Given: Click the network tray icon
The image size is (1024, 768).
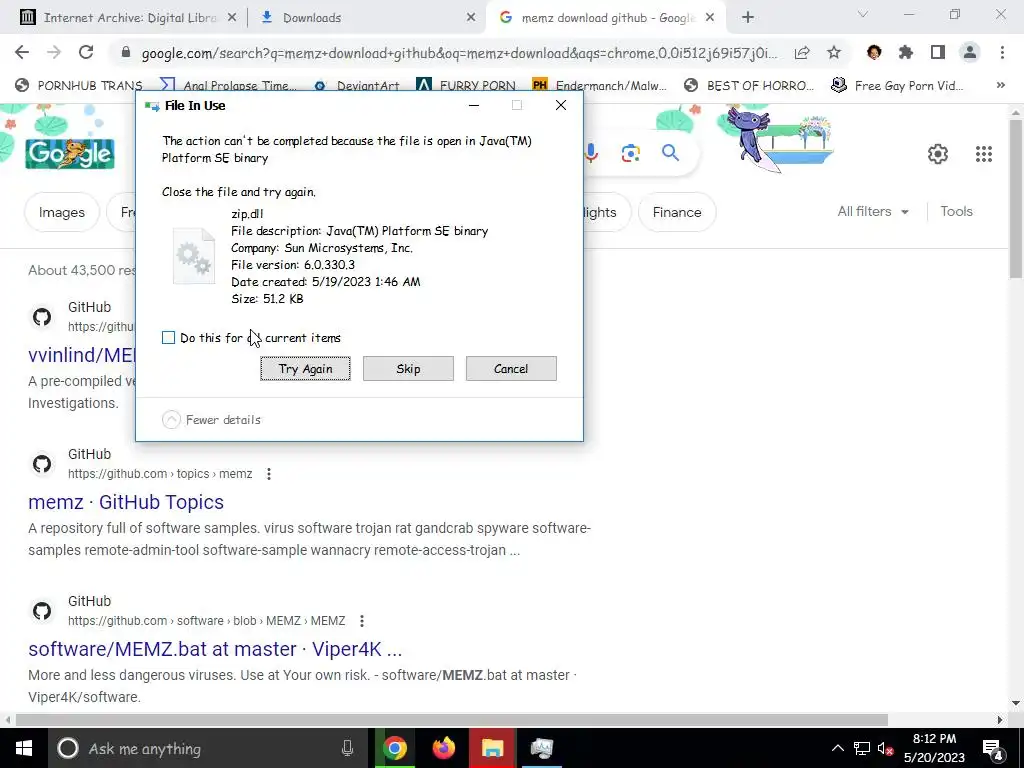Looking at the screenshot, I should pyautogui.click(x=862, y=748).
